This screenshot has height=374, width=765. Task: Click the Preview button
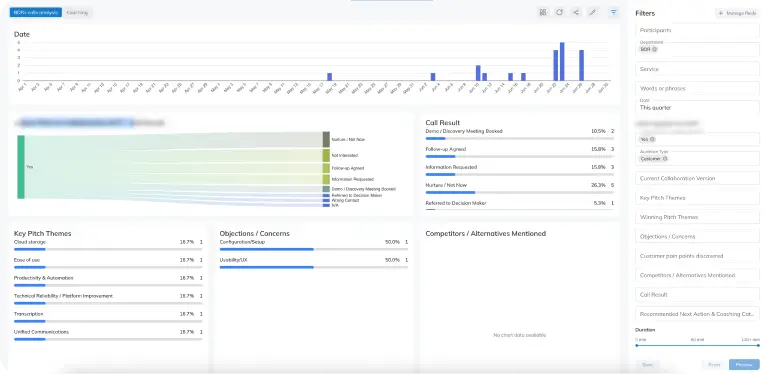[744, 365]
